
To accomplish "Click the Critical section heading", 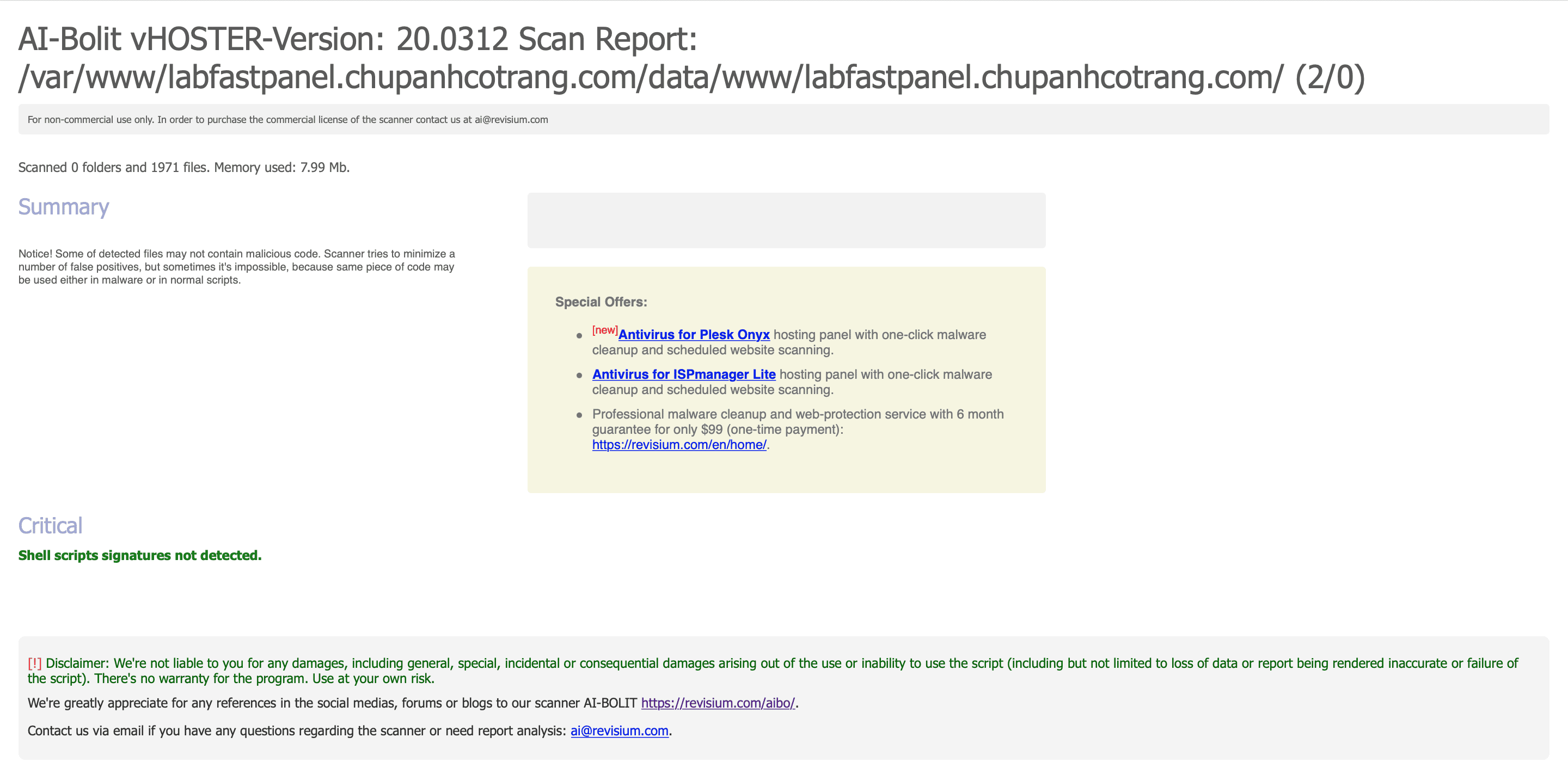I will [51, 525].
